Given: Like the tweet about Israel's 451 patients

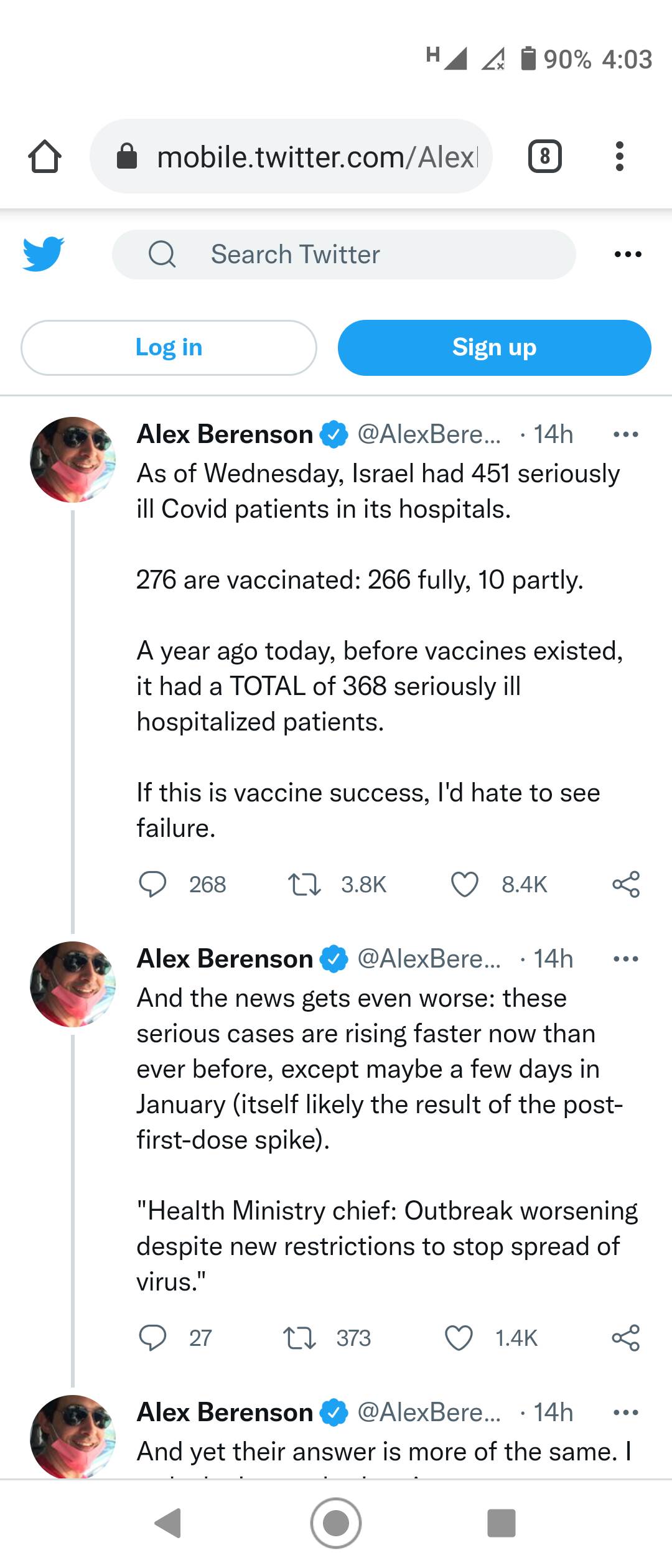Looking at the screenshot, I should pyautogui.click(x=464, y=884).
